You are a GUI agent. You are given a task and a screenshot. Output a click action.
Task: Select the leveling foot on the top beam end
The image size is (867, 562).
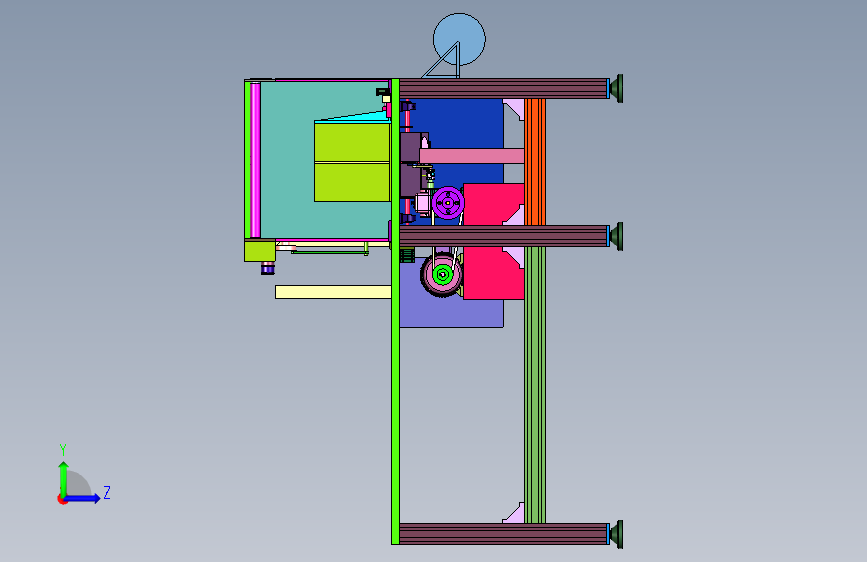[x=616, y=89]
